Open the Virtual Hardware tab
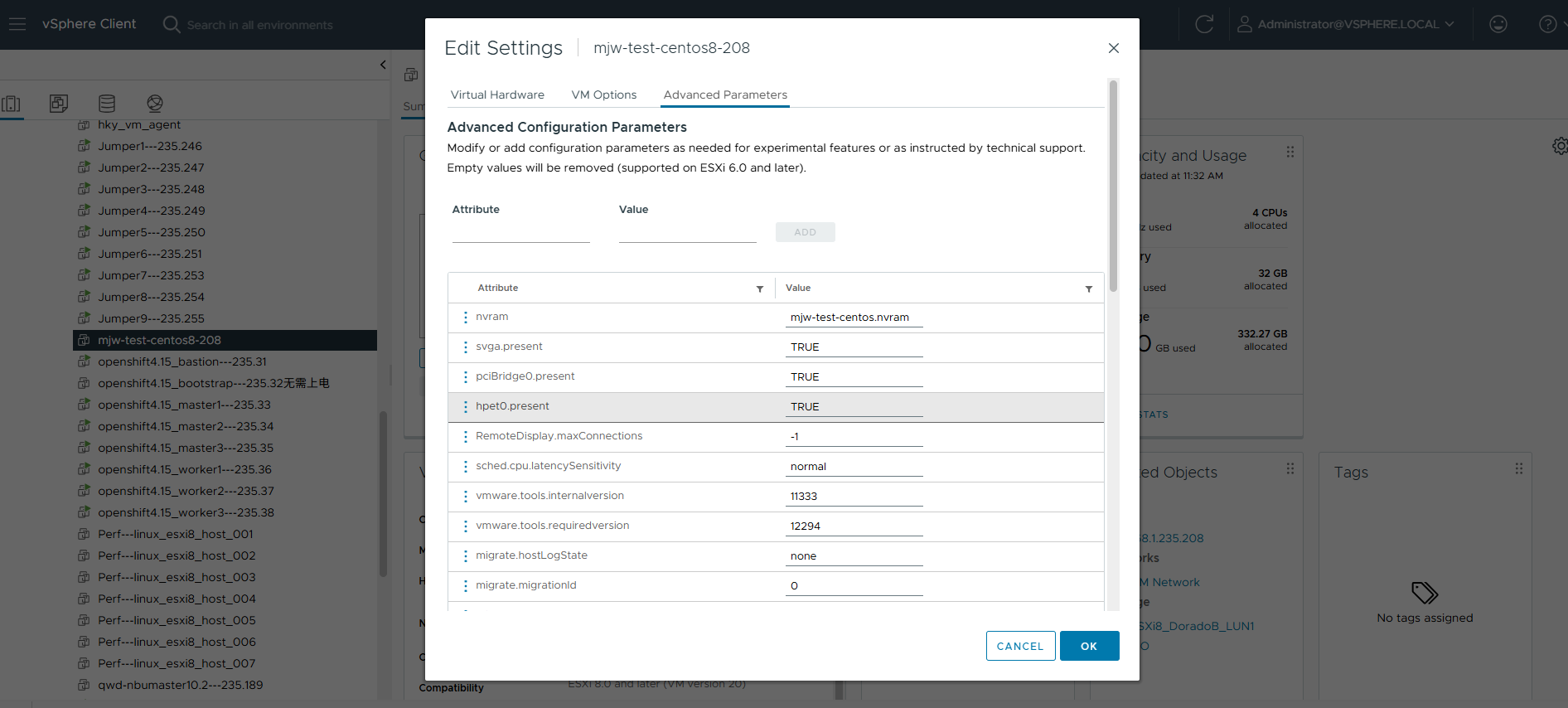Screen dimensions: 1568x708 497,95
